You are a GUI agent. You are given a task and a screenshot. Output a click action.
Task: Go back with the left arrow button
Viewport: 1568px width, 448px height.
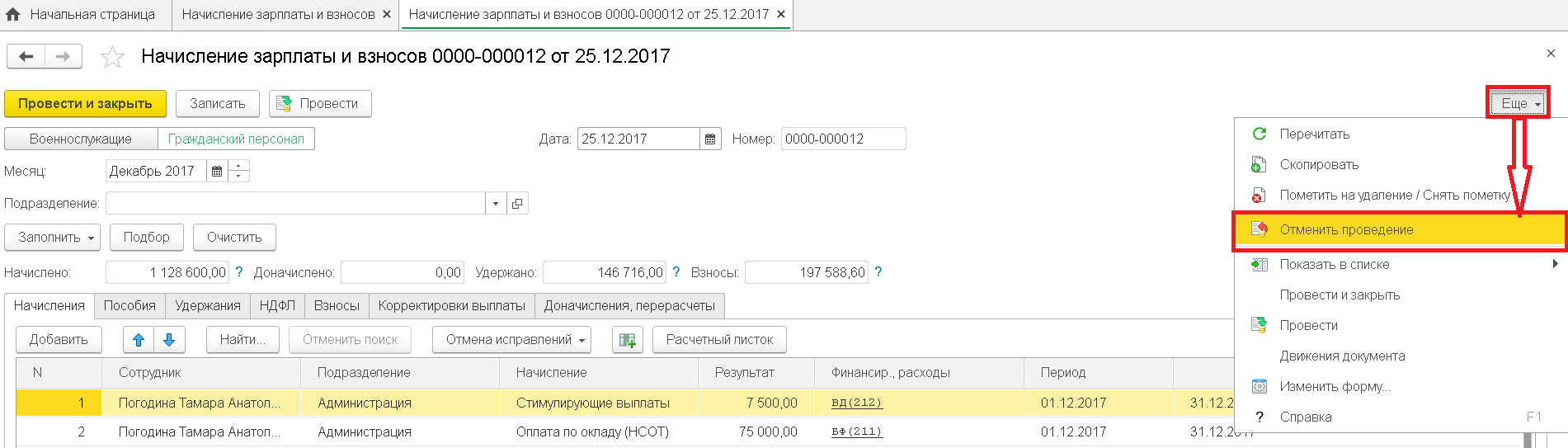click(26, 56)
